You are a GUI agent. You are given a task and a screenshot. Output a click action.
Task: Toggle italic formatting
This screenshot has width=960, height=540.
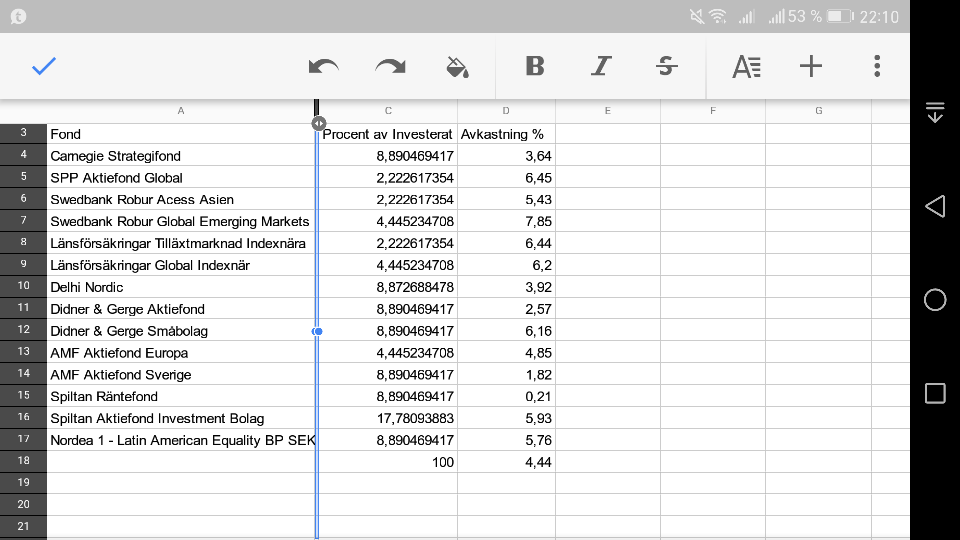(601, 66)
